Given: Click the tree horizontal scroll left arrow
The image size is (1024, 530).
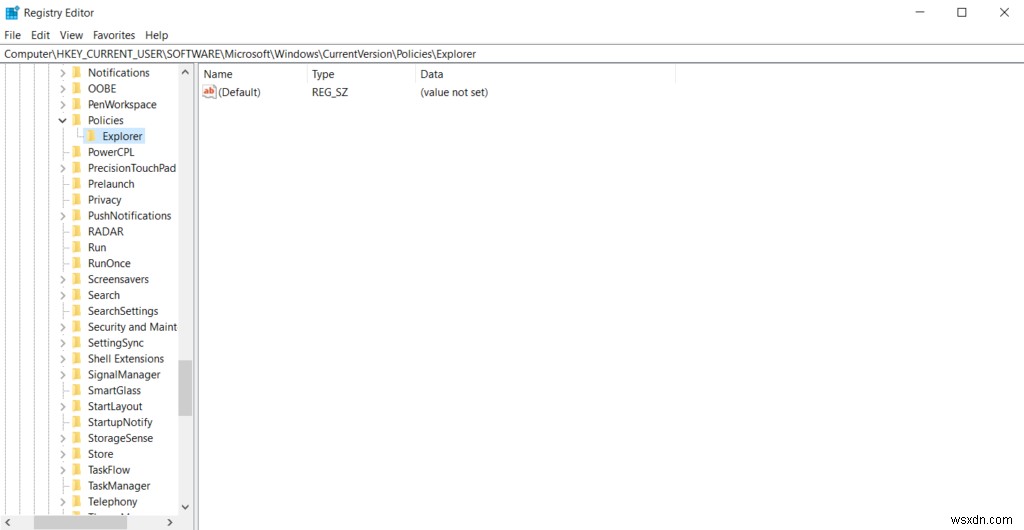Looking at the screenshot, I should pos(7,522).
